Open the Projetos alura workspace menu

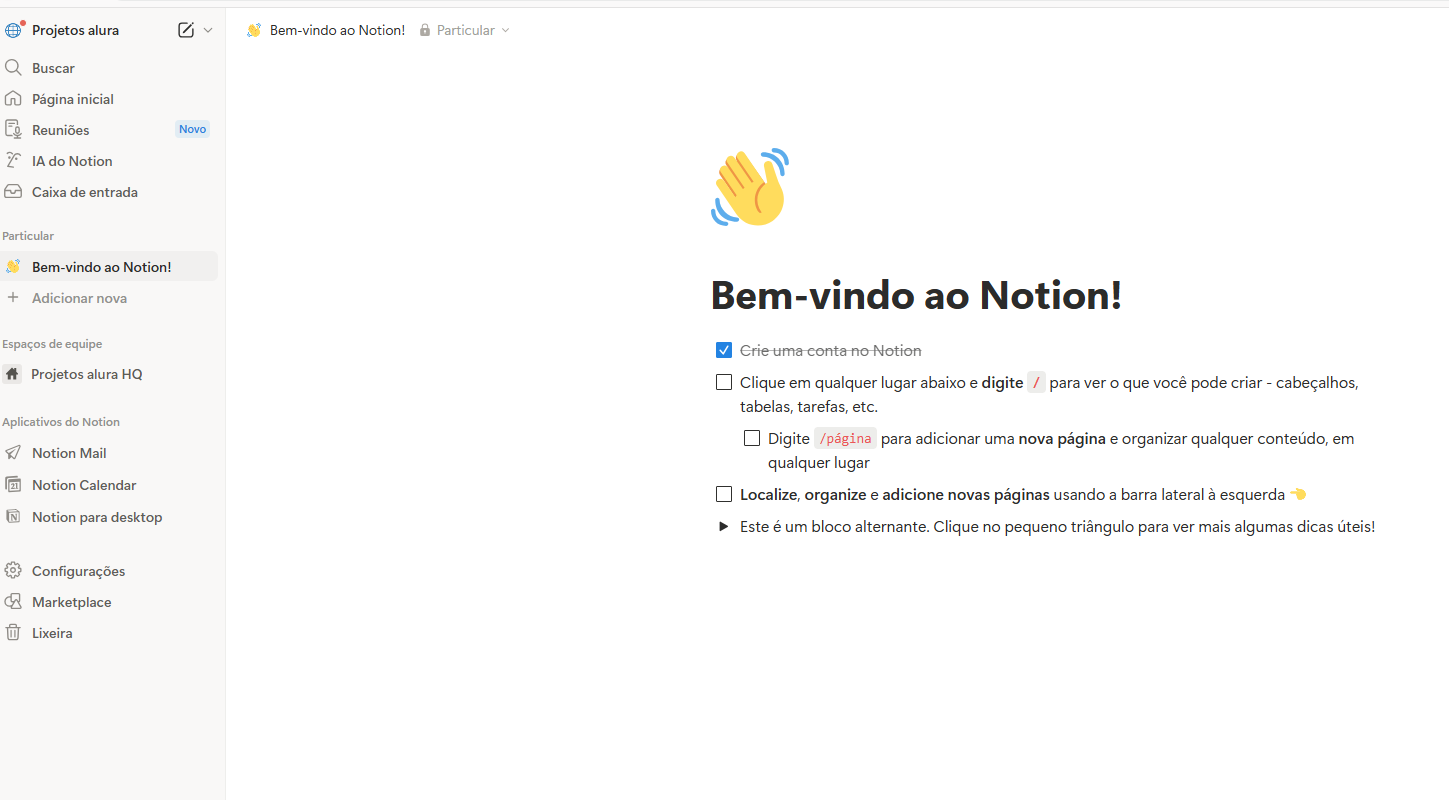pos(75,29)
